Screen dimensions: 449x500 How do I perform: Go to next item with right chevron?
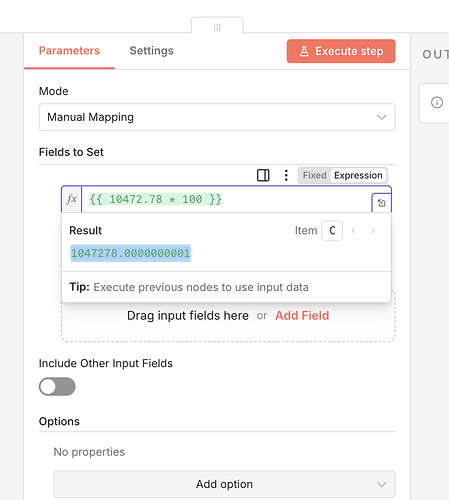373,231
